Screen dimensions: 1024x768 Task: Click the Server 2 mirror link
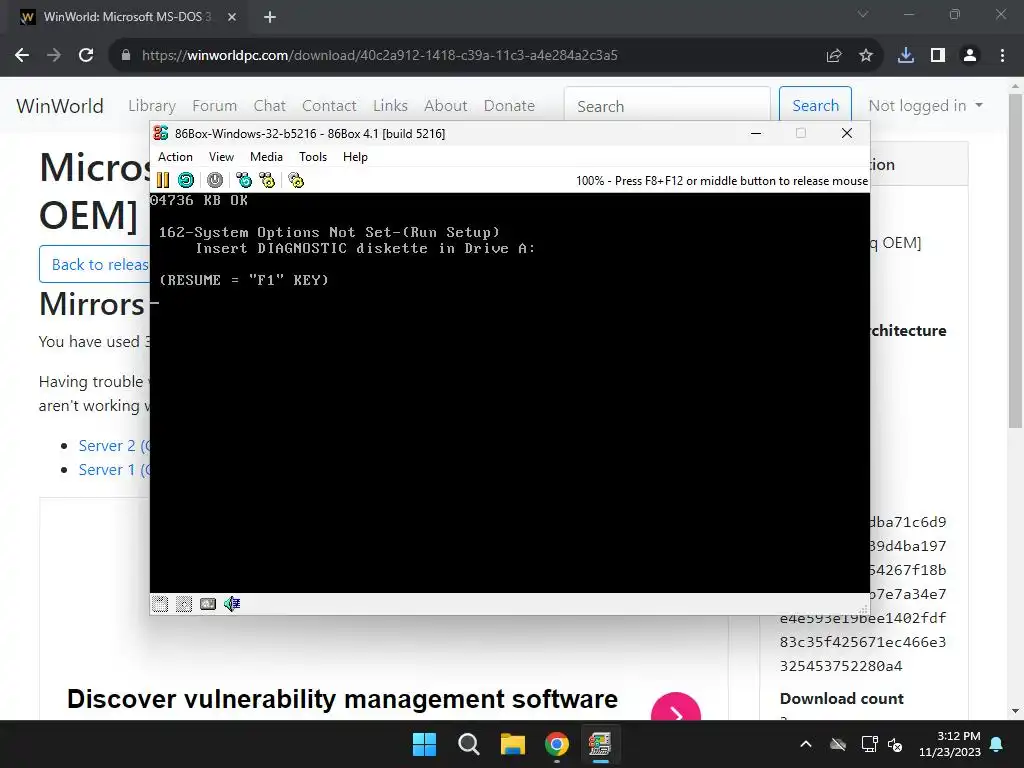click(114, 445)
